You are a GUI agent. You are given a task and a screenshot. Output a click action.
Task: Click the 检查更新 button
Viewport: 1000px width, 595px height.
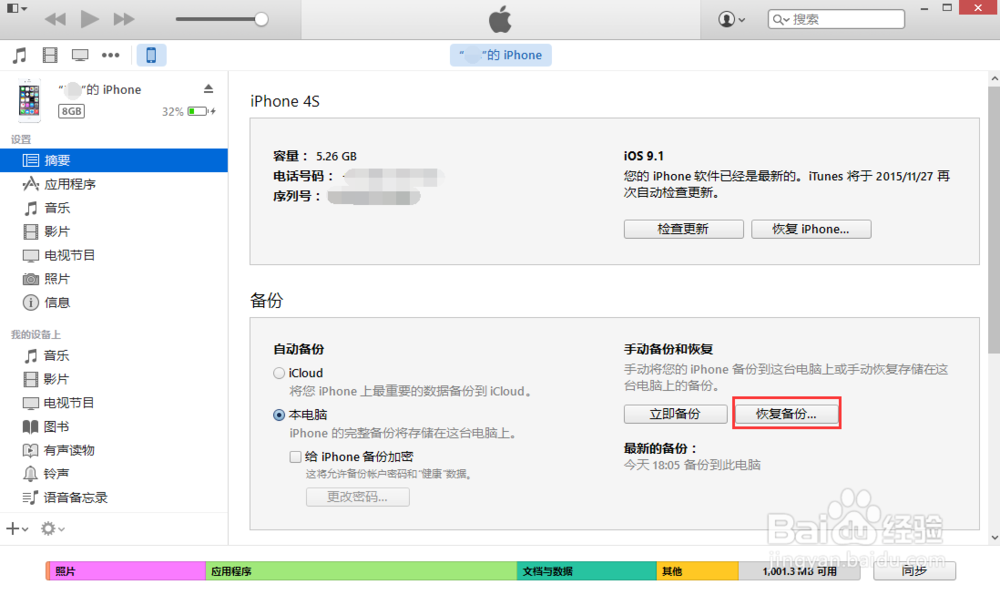pos(683,229)
